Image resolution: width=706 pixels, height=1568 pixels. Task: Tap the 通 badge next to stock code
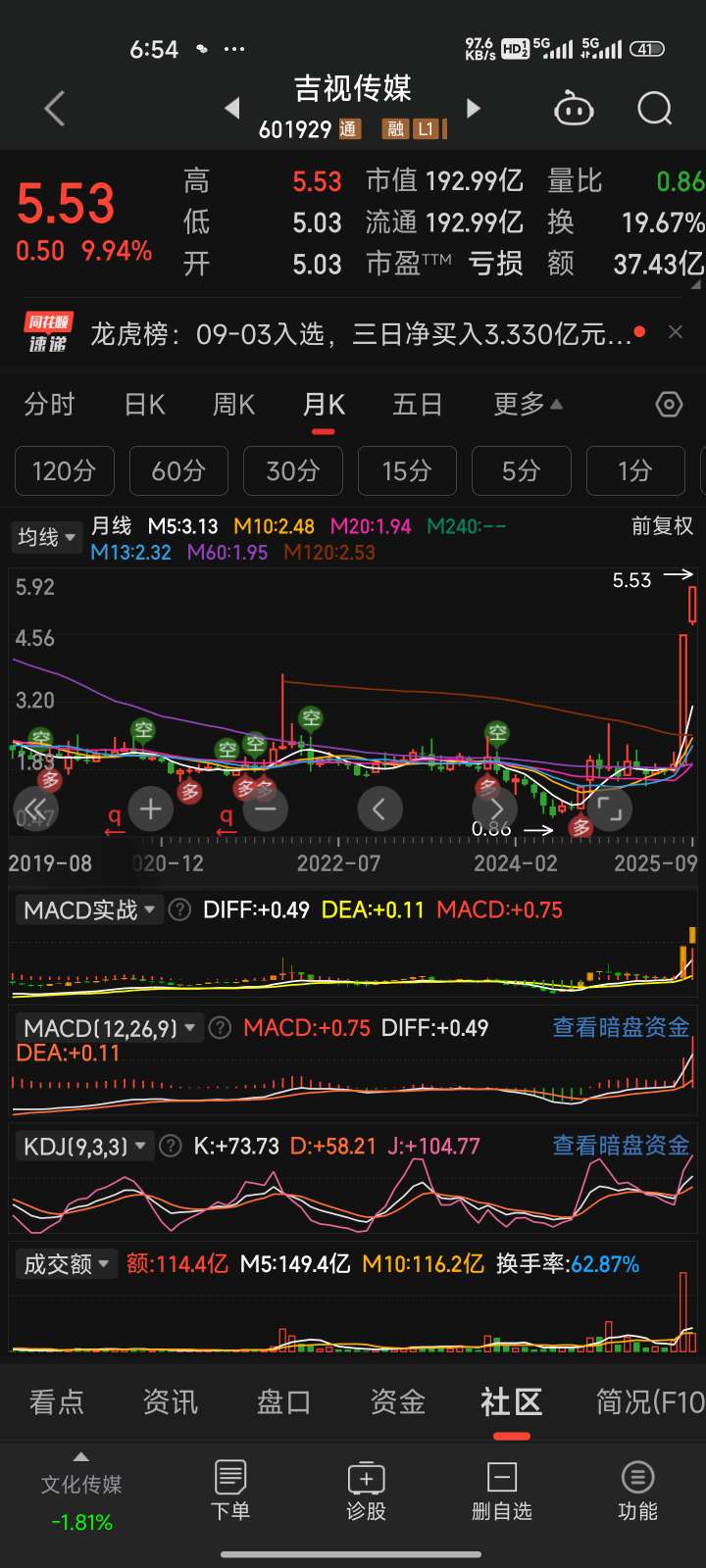coord(349,129)
